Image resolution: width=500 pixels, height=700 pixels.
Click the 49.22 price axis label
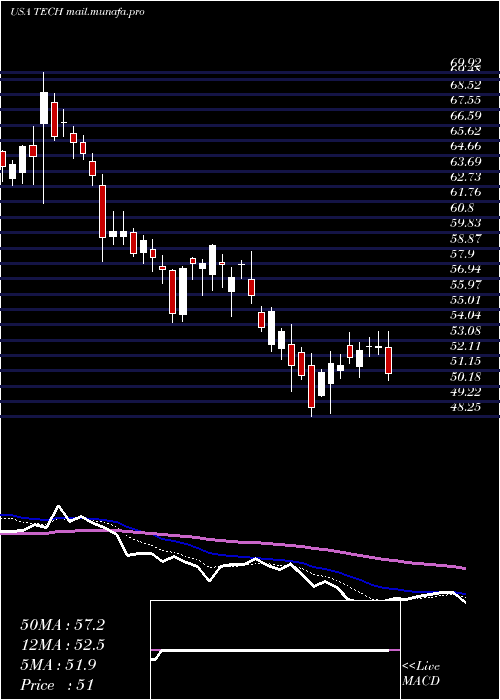(x=465, y=392)
